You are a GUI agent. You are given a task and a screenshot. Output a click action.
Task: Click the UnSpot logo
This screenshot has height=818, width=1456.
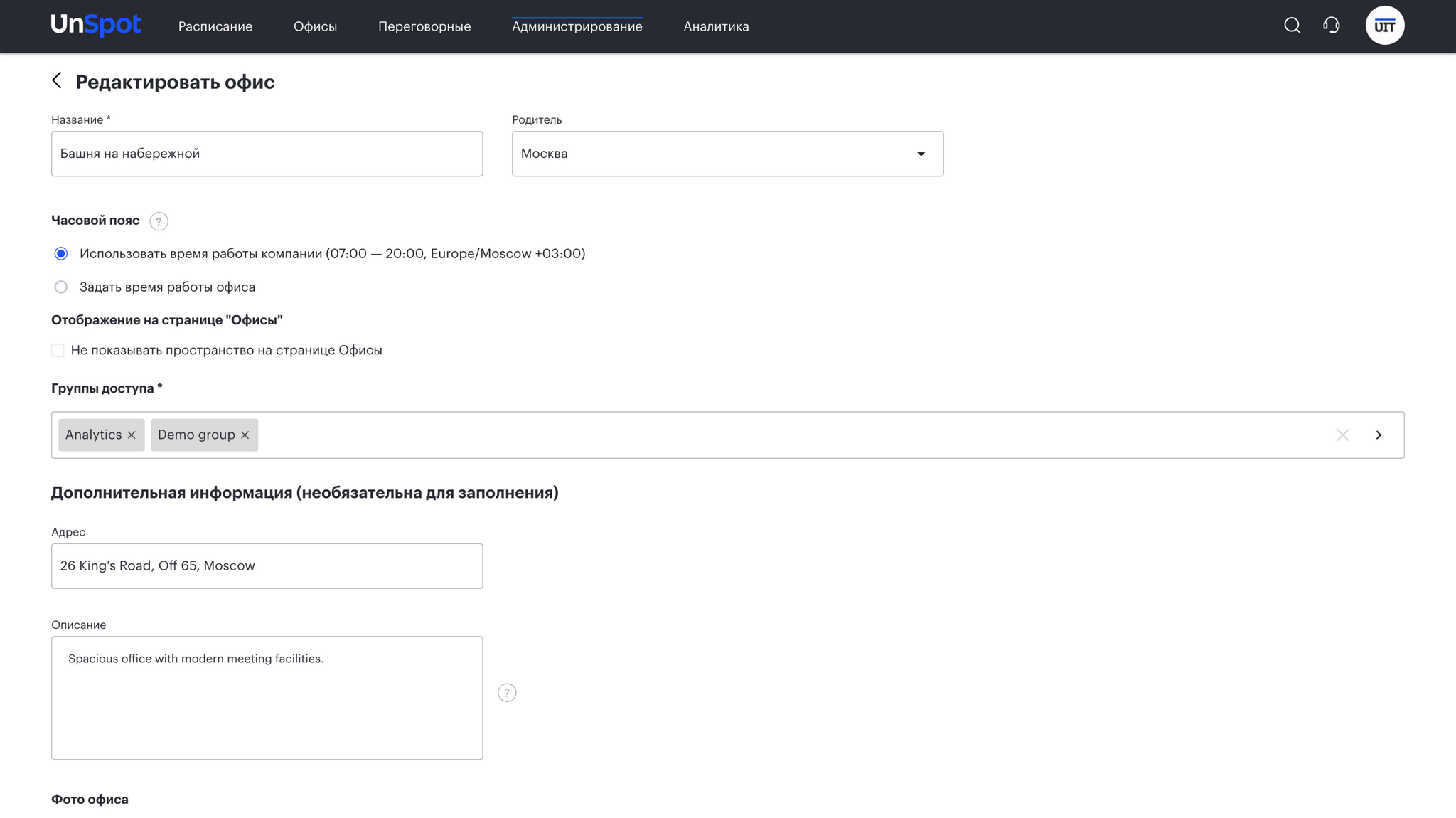pos(96,26)
